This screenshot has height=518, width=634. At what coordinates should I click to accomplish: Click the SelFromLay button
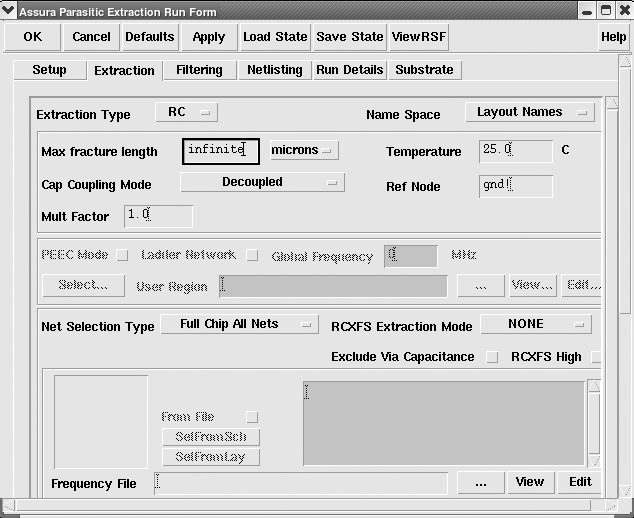211,457
